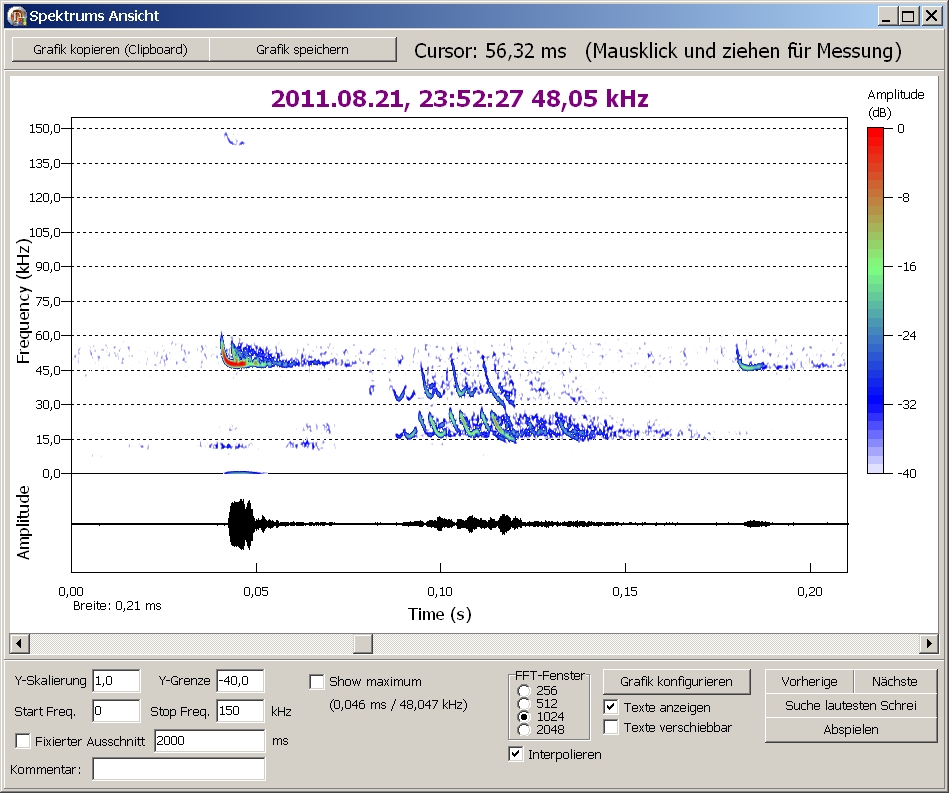Click the horizontal scrollbar right arrow
This screenshot has width=949, height=793.
point(929,643)
